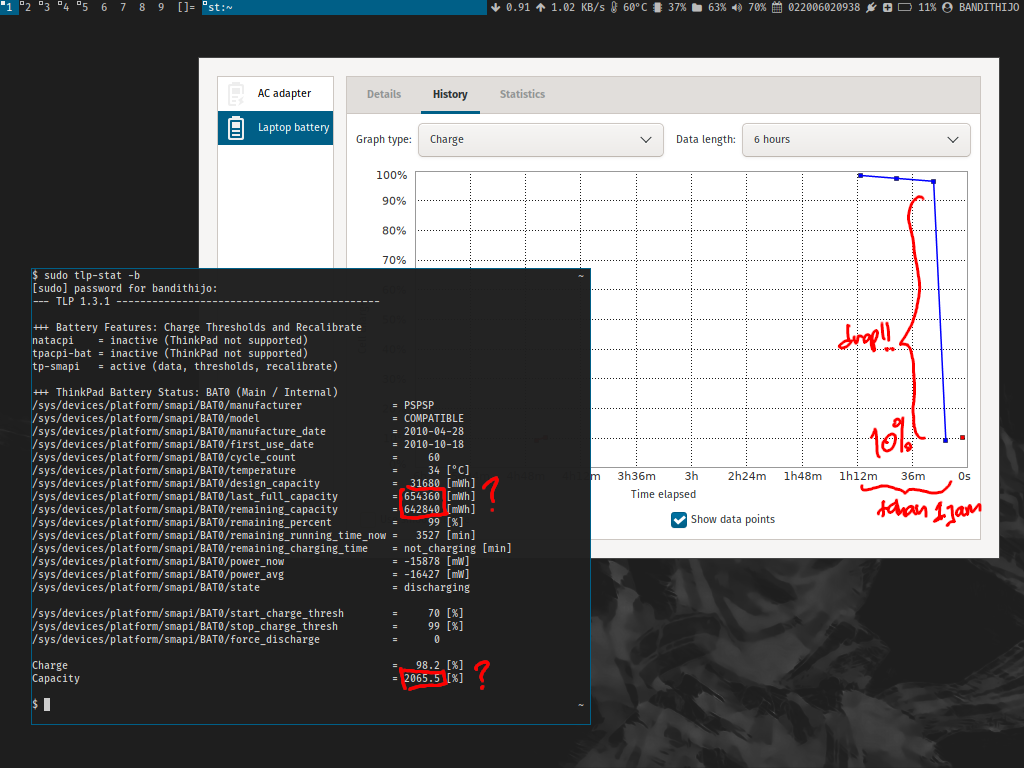Open the Data length dropdown
This screenshot has height=768, width=1024.
click(856, 140)
